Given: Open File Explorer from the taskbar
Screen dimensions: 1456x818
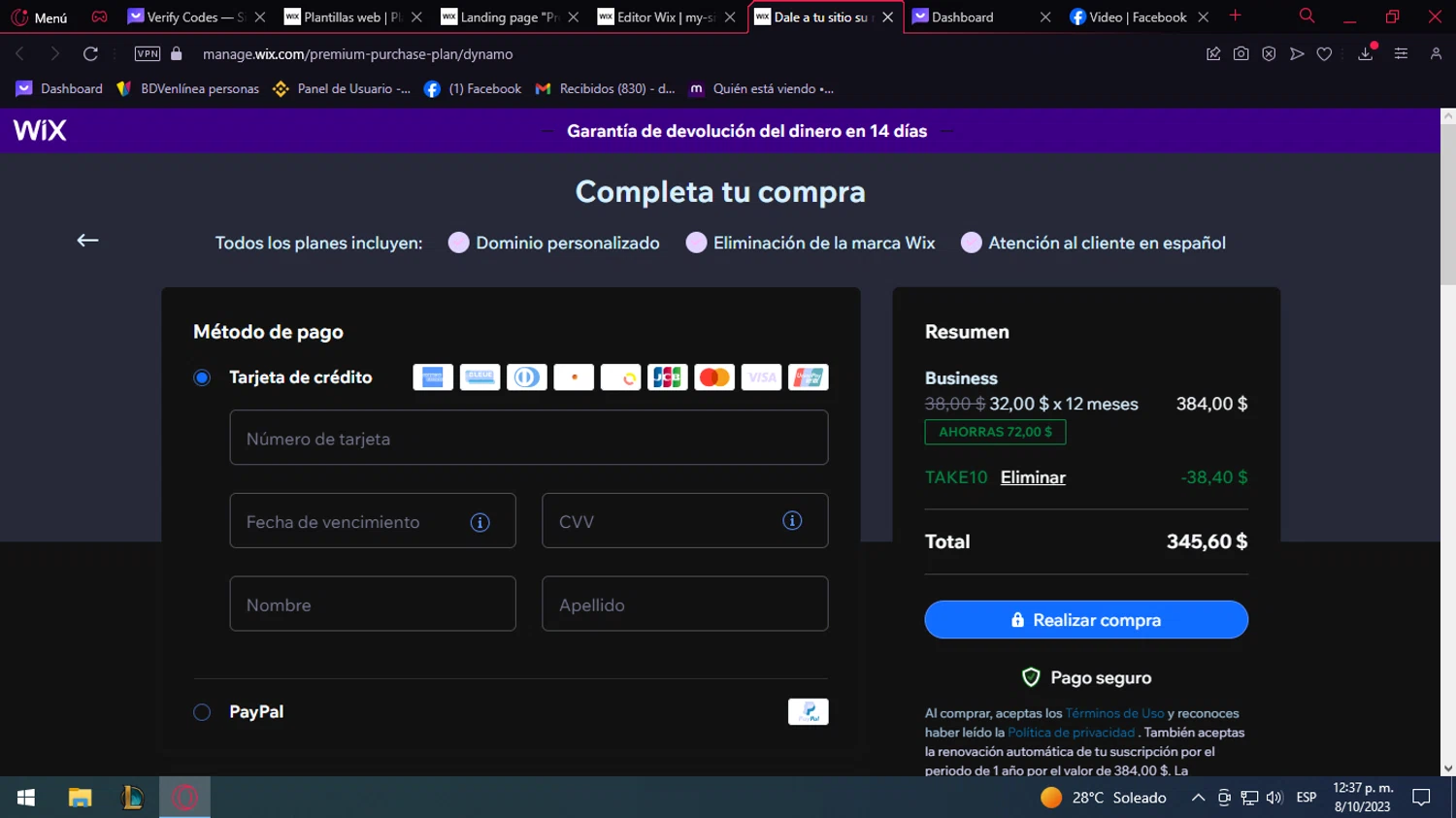Looking at the screenshot, I should [80, 798].
